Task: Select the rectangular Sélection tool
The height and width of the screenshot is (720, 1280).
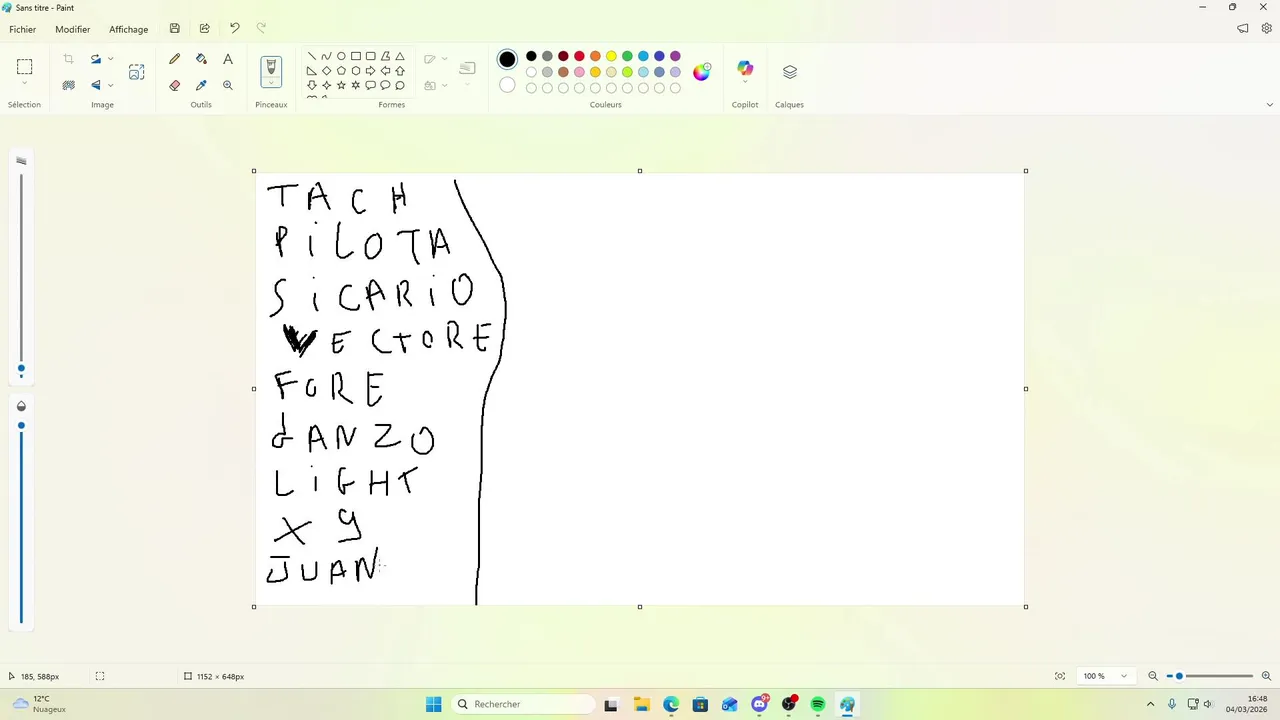Action: pos(25,67)
